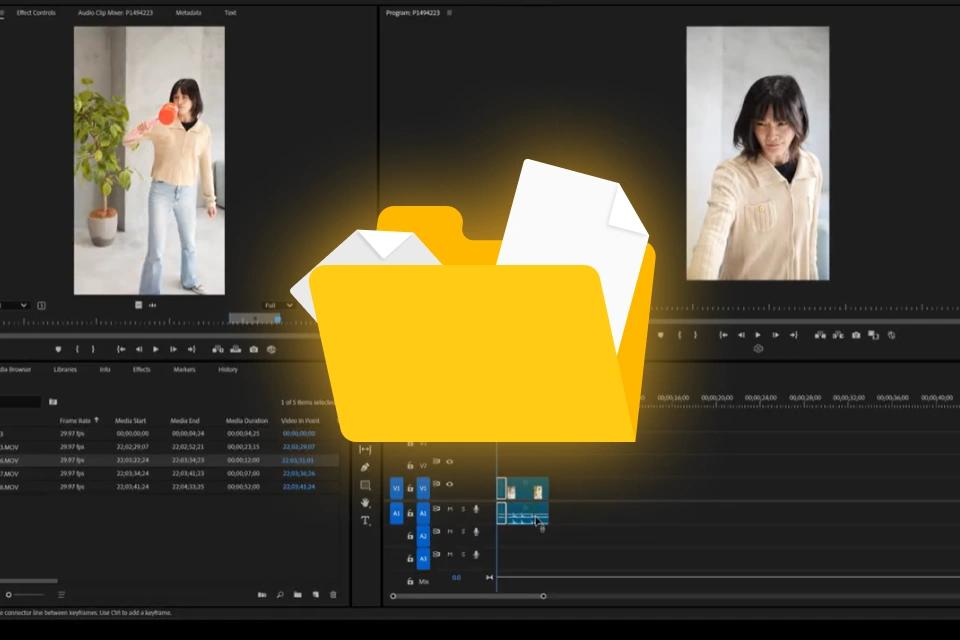This screenshot has width=960, height=640.
Task: Step forward one frame in the Source monitor
Action: tap(173, 349)
